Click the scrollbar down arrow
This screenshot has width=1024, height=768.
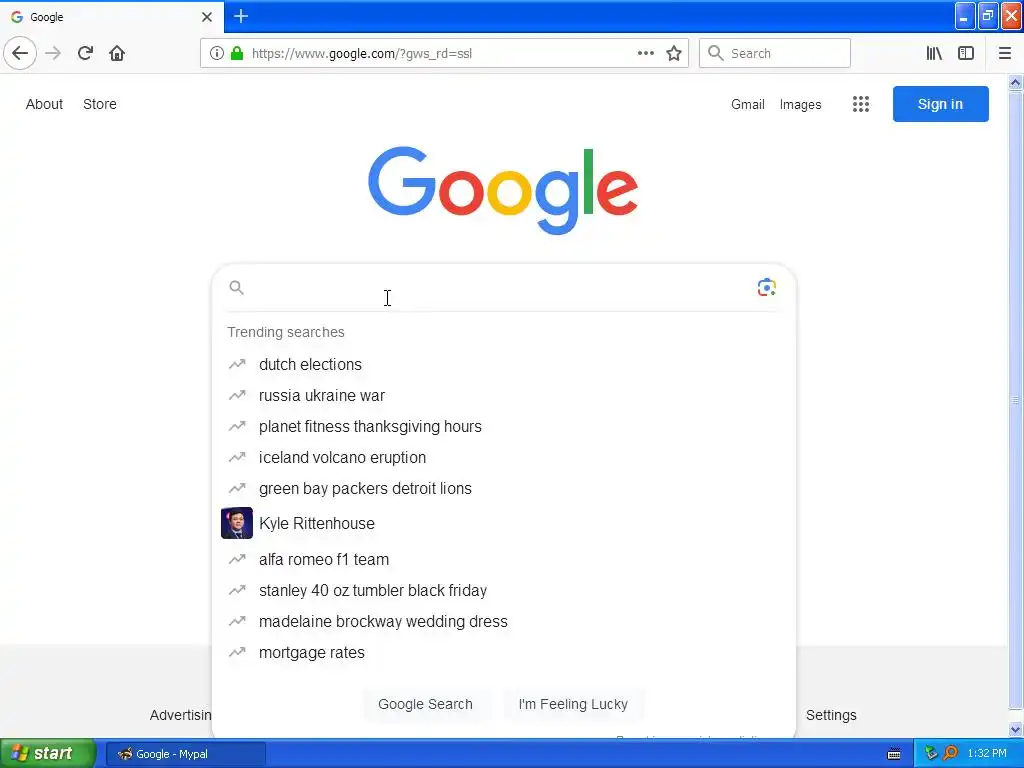(1015, 729)
